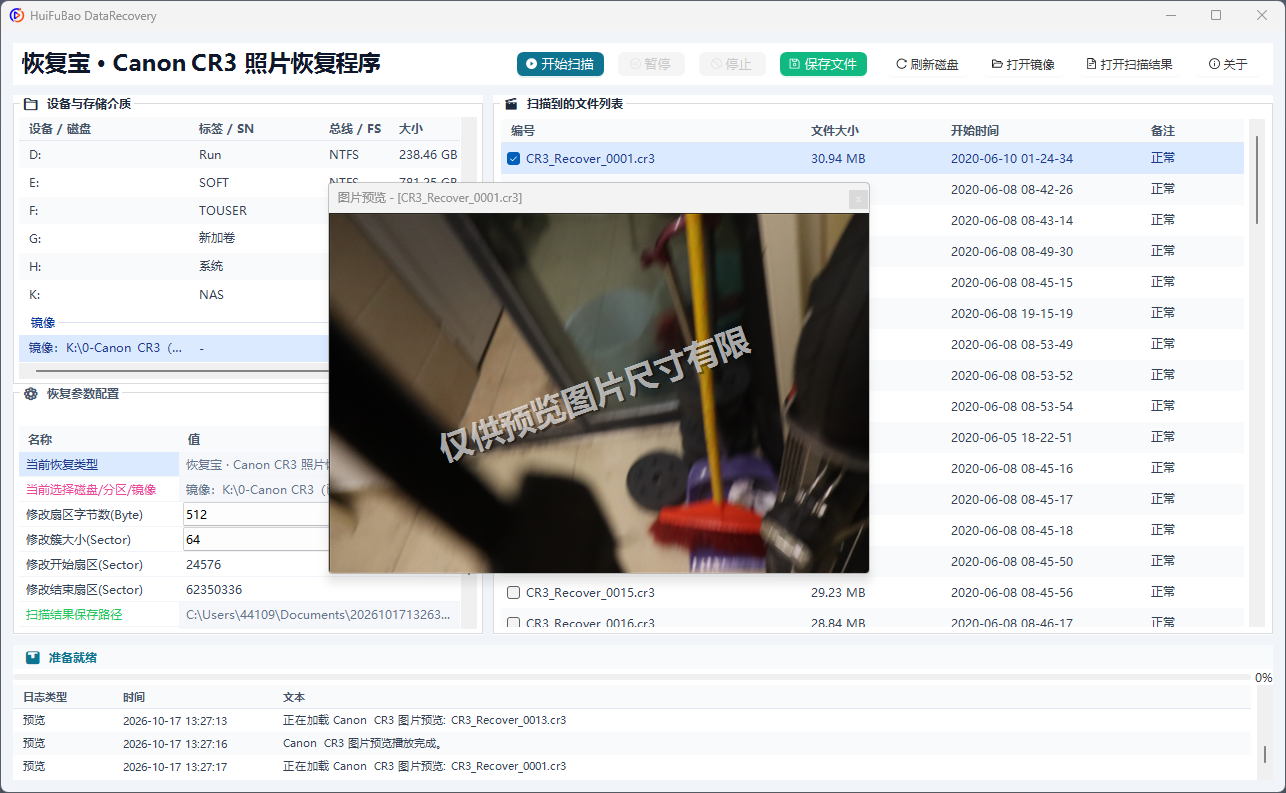Click the 准备就绪 status icon
Screen dimensions: 1286x793
coord(33,658)
